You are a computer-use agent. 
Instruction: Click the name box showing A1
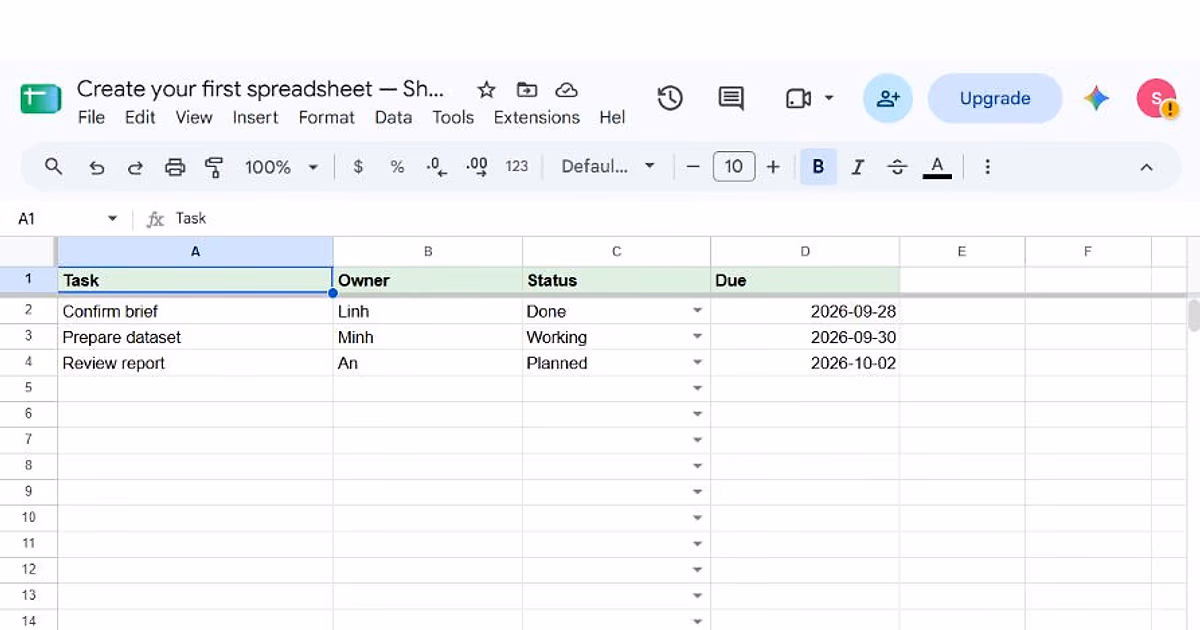coord(58,218)
